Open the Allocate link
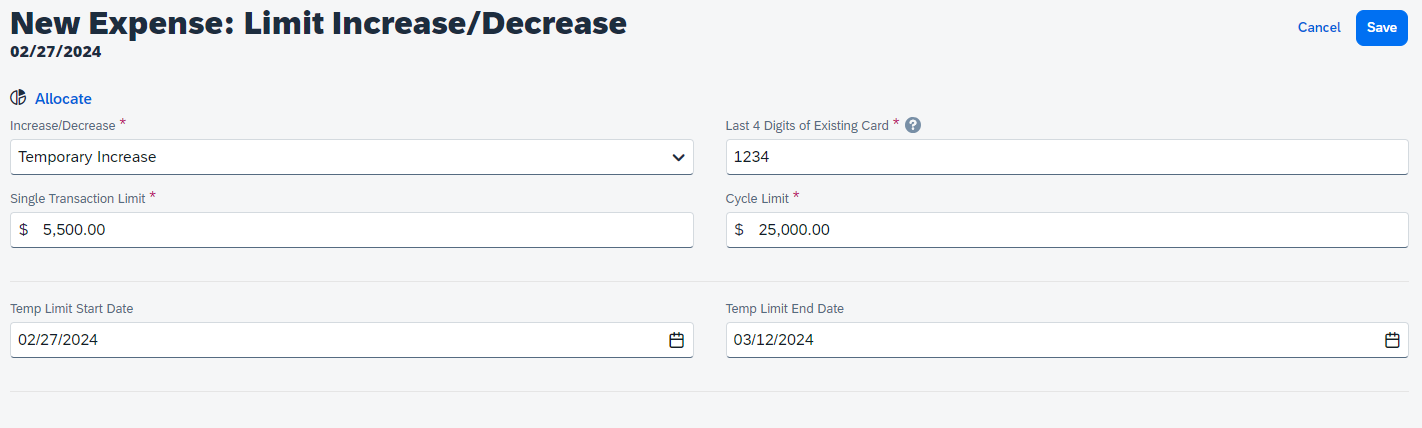 (63, 99)
